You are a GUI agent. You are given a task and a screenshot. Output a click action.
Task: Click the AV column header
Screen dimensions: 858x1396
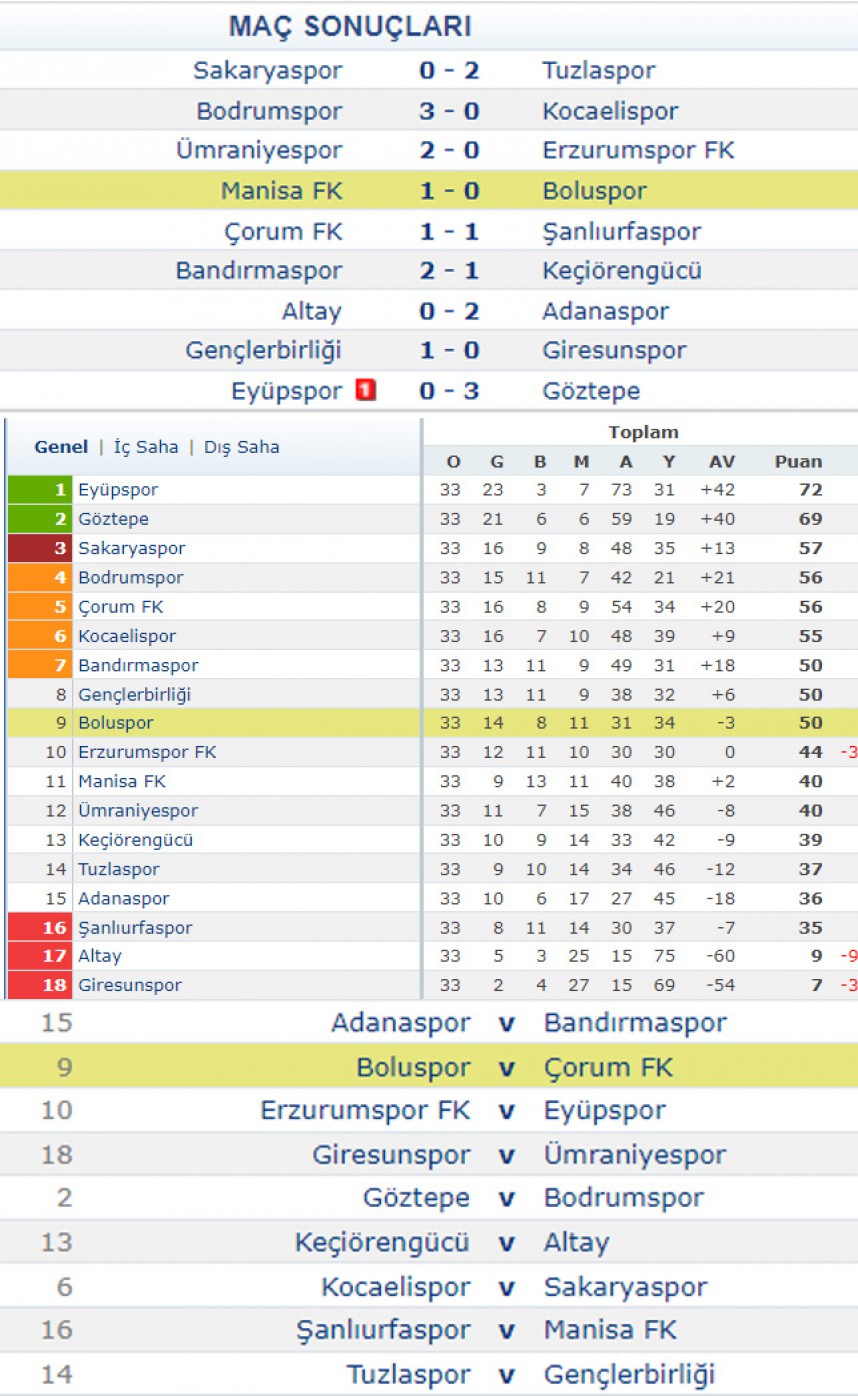721,462
